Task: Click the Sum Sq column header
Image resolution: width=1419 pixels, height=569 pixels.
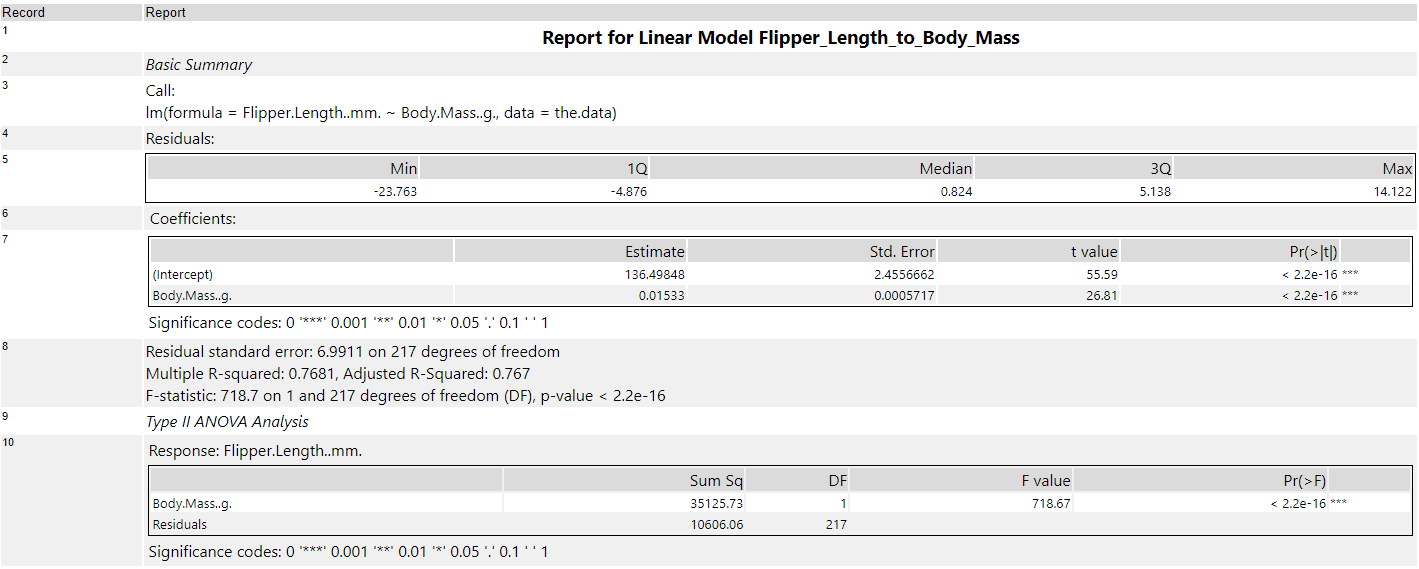Action: click(716, 481)
